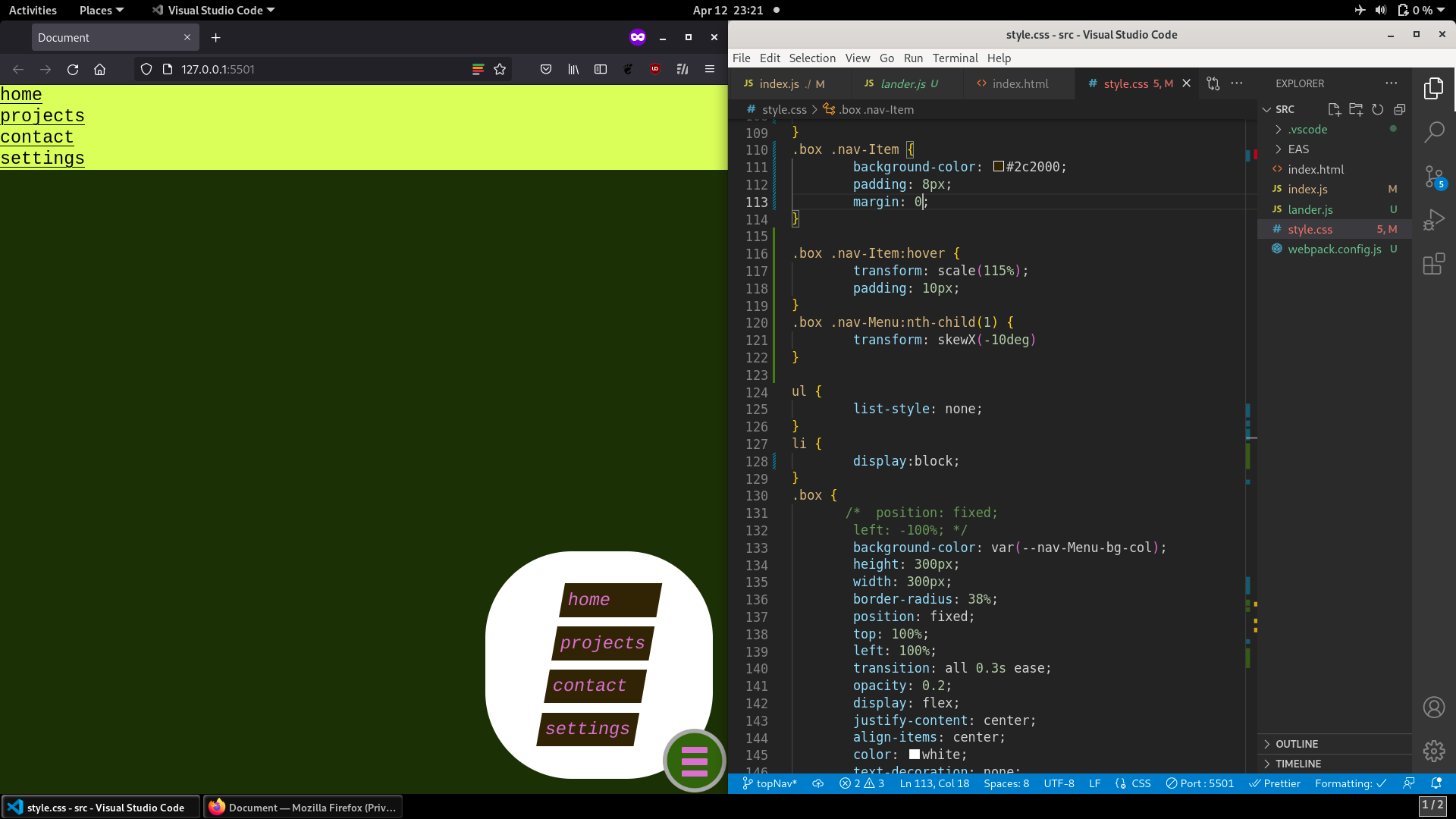Open Manage gear icon in VS Code

[1433, 751]
